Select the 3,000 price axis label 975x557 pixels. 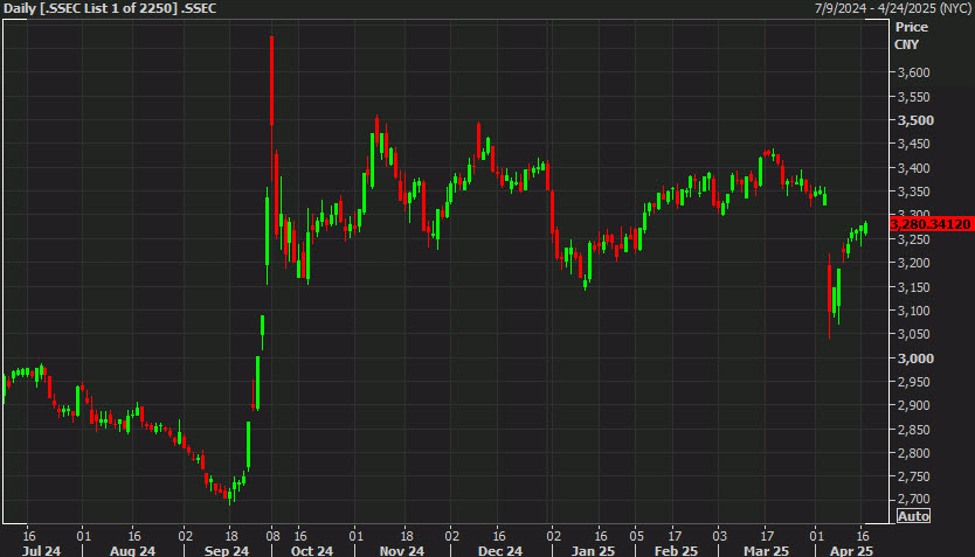pos(916,358)
